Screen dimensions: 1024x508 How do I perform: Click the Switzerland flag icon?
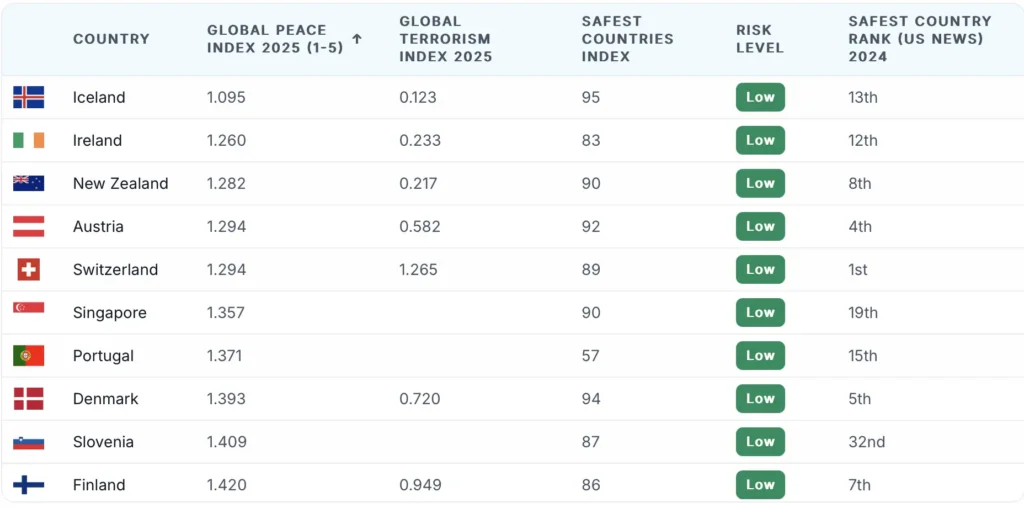pyautogui.click(x=28, y=269)
